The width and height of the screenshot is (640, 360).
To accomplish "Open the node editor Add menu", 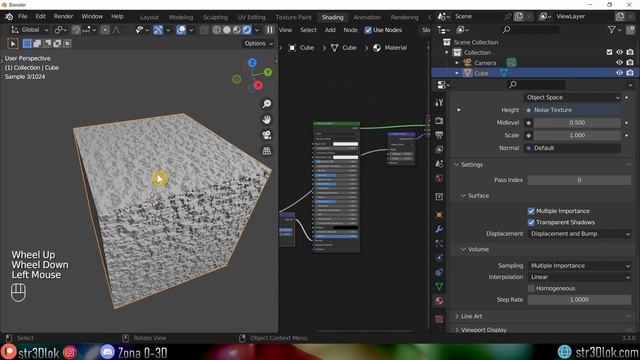I will pos(330,30).
